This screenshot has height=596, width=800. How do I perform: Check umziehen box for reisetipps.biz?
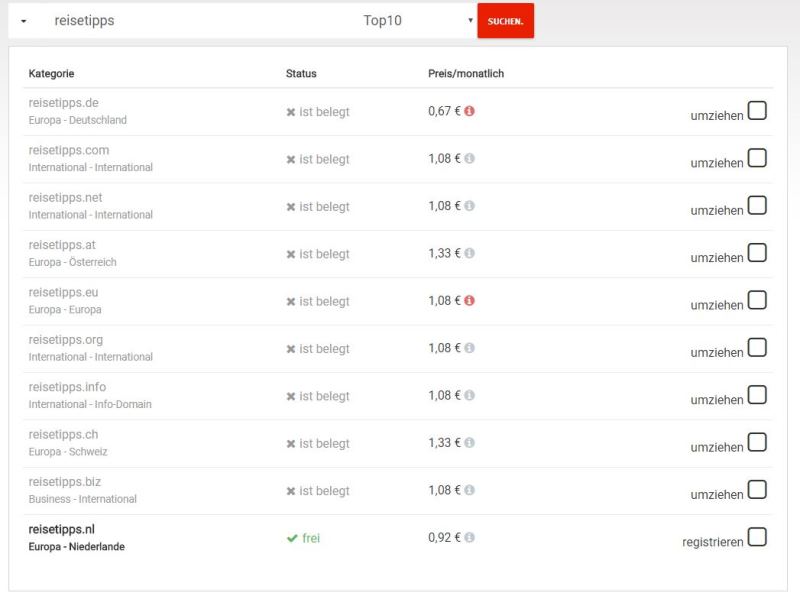tap(757, 489)
